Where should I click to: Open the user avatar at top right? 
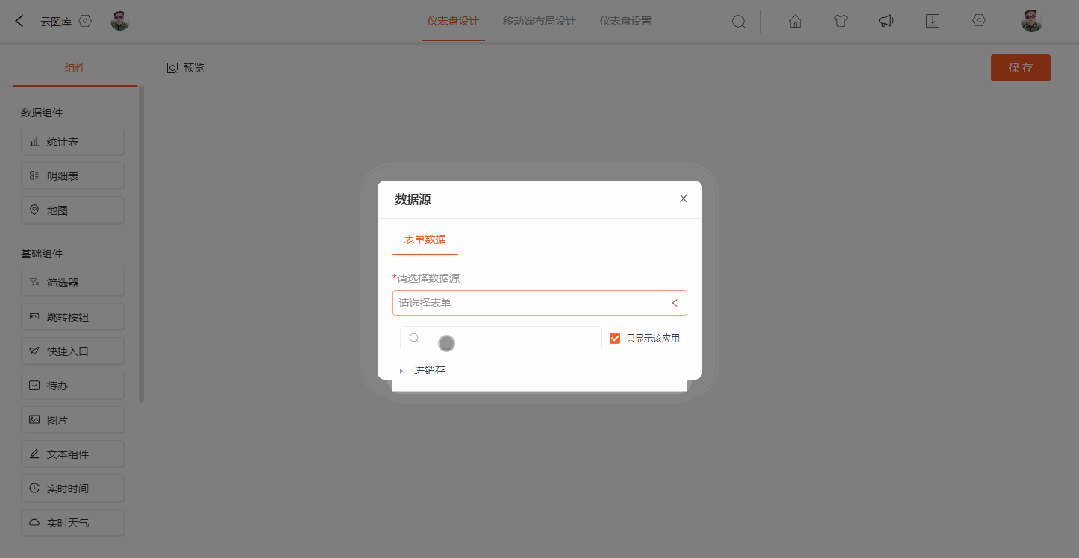(x=1032, y=21)
